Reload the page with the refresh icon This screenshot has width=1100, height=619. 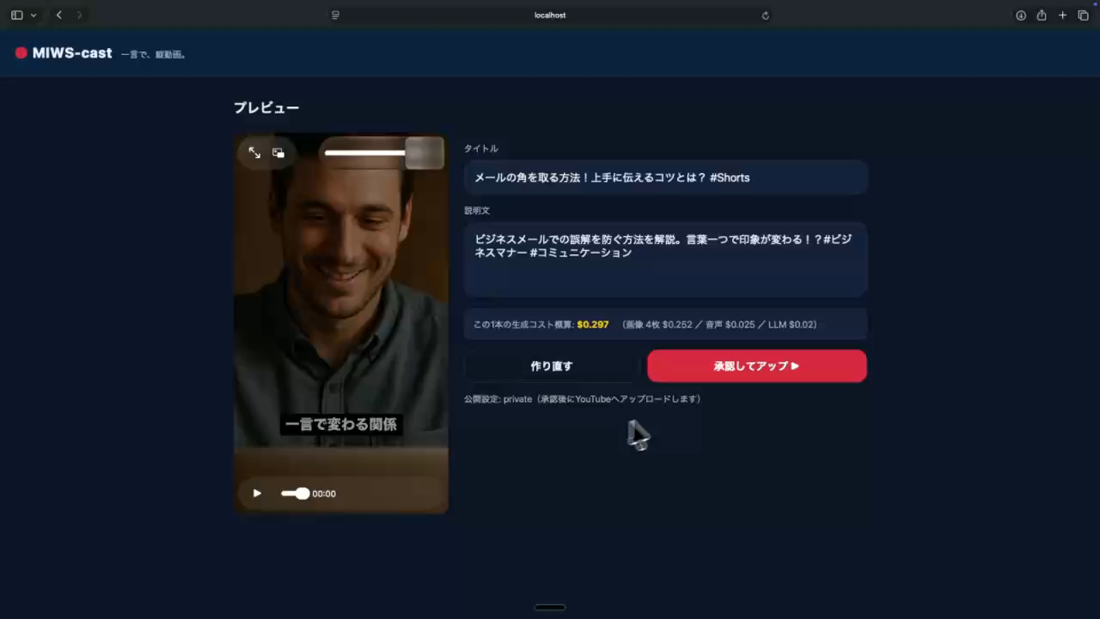pos(765,15)
